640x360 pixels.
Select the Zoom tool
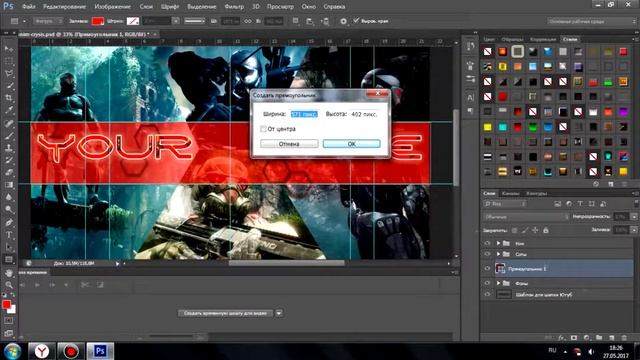point(9,285)
